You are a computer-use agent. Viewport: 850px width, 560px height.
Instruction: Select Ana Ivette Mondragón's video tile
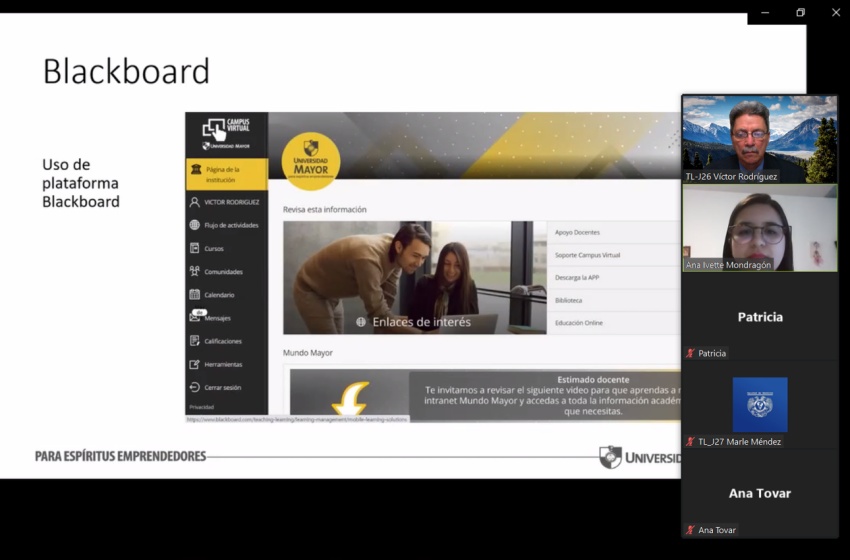click(759, 228)
